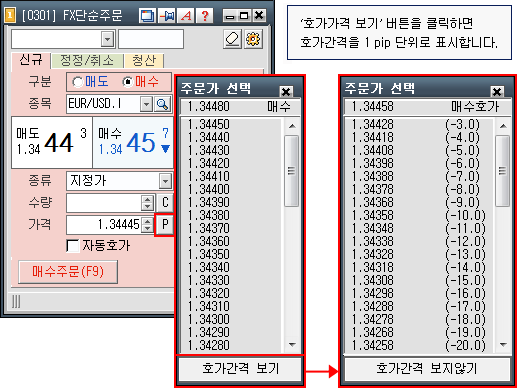Select the 매도 radio button

coord(77,82)
